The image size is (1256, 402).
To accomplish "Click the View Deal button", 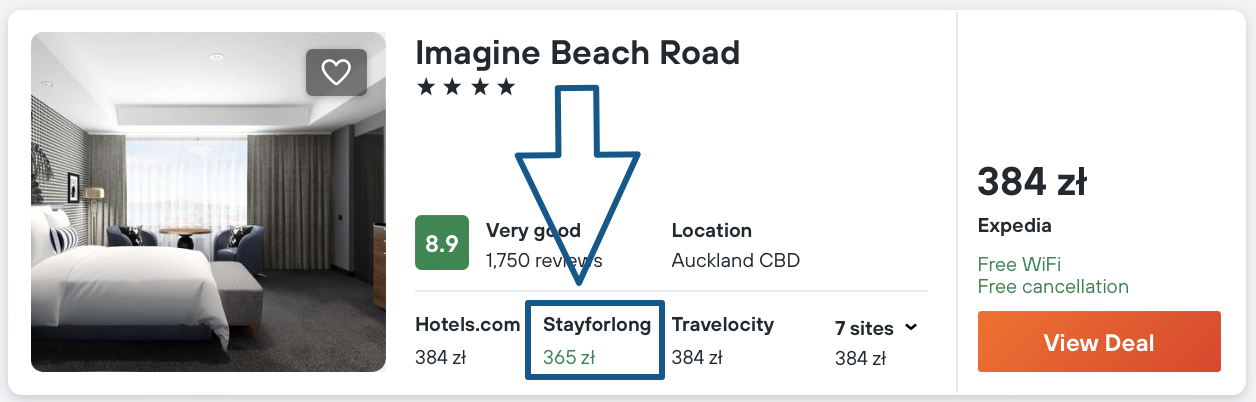I will click(1099, 342).
